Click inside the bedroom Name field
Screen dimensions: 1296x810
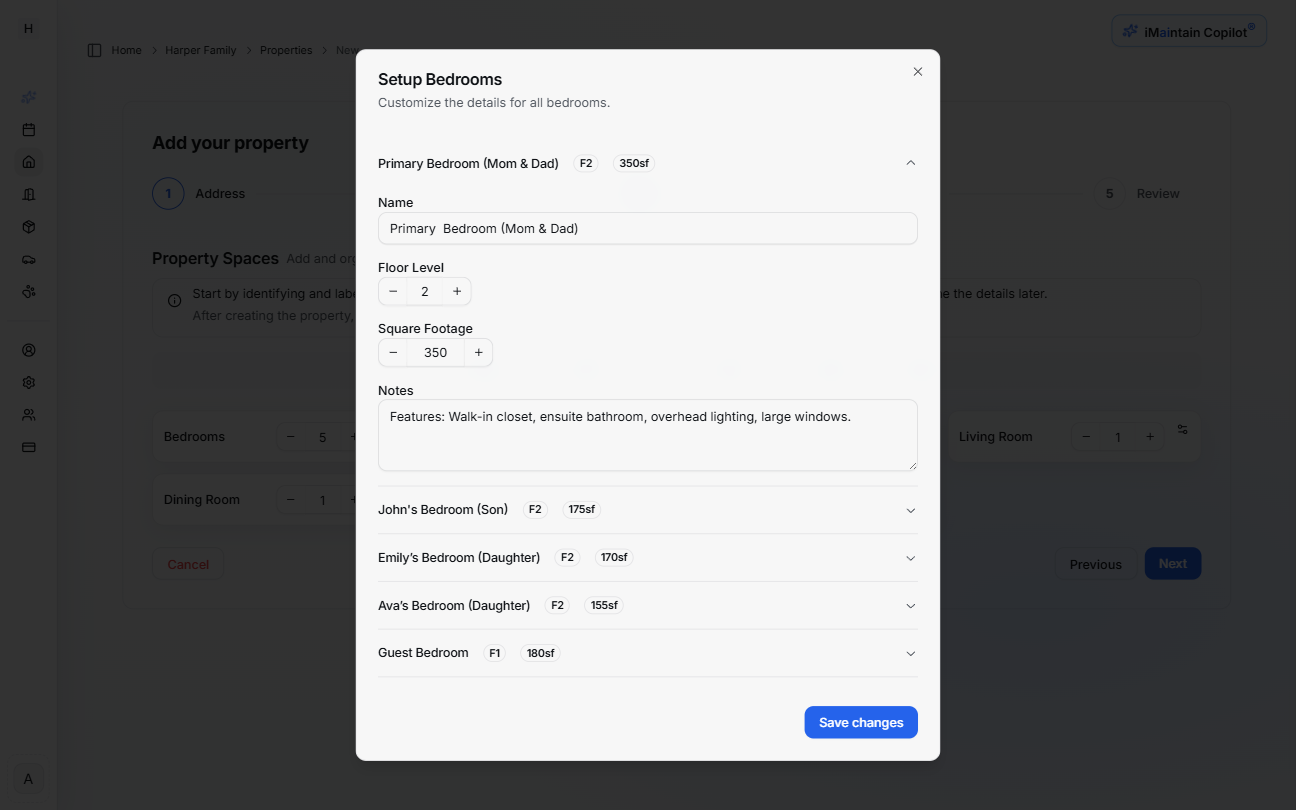pos(647,228)
